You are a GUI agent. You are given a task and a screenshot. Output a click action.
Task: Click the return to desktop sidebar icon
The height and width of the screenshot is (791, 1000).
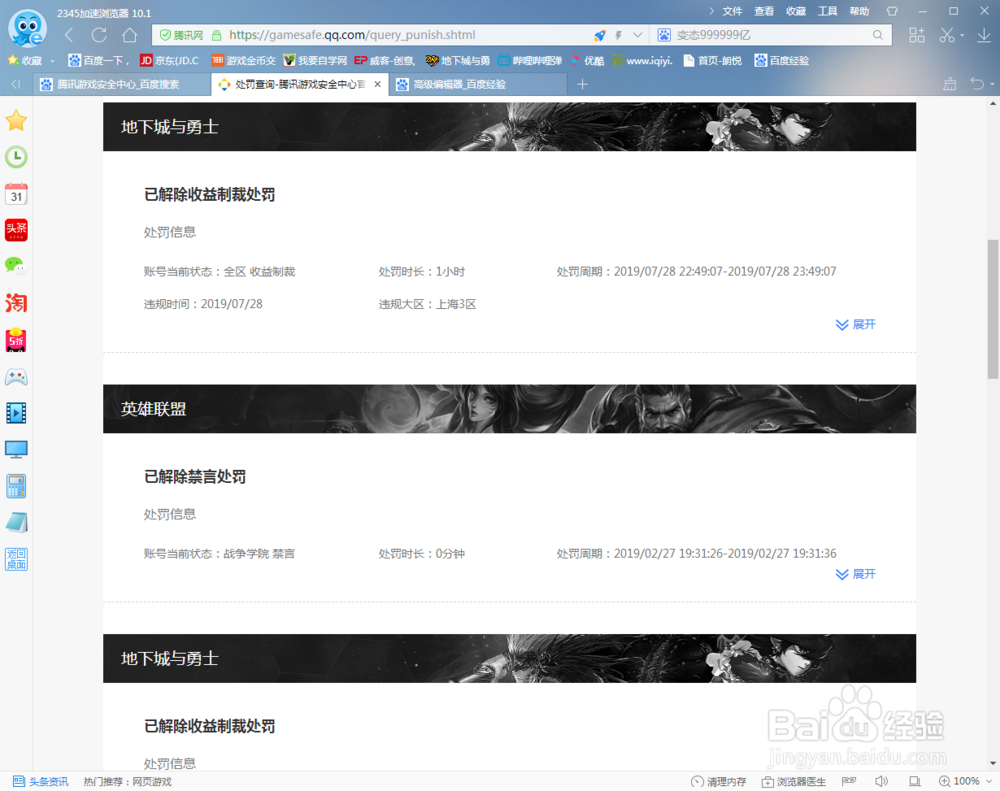(16, 559)
